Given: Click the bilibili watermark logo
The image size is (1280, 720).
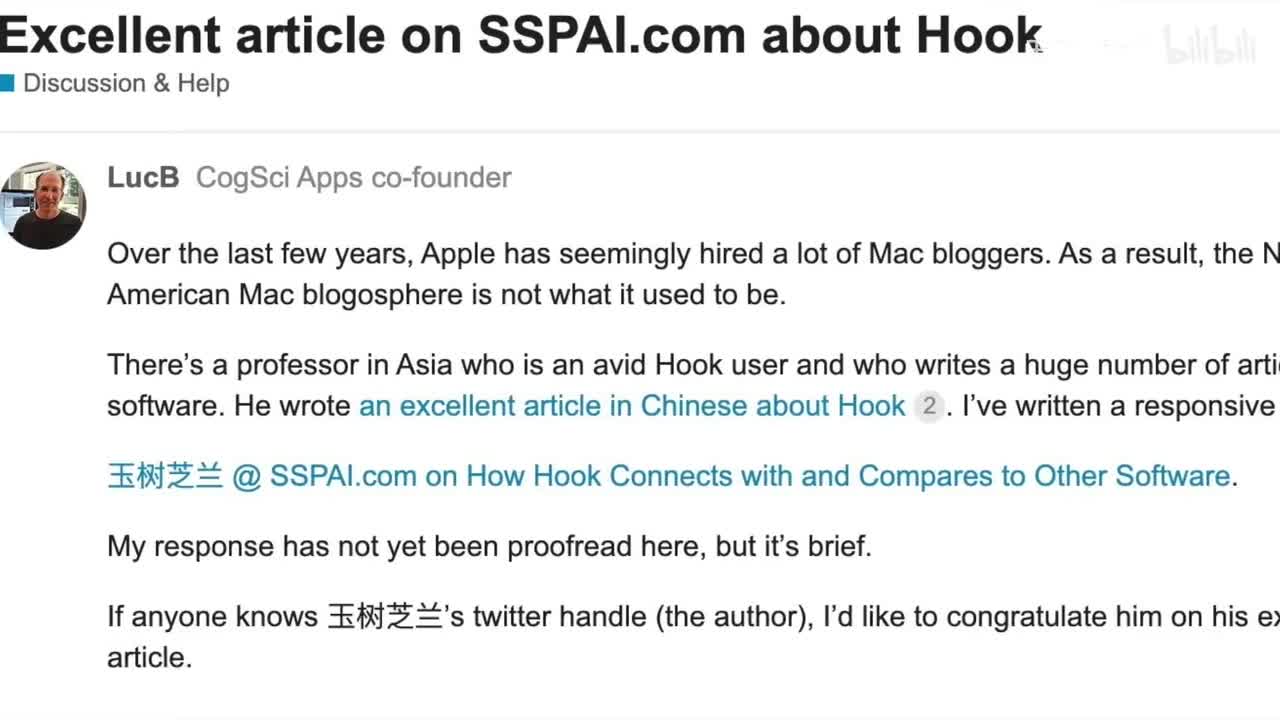Looking at the screenshot, I should pos(1208,46).
